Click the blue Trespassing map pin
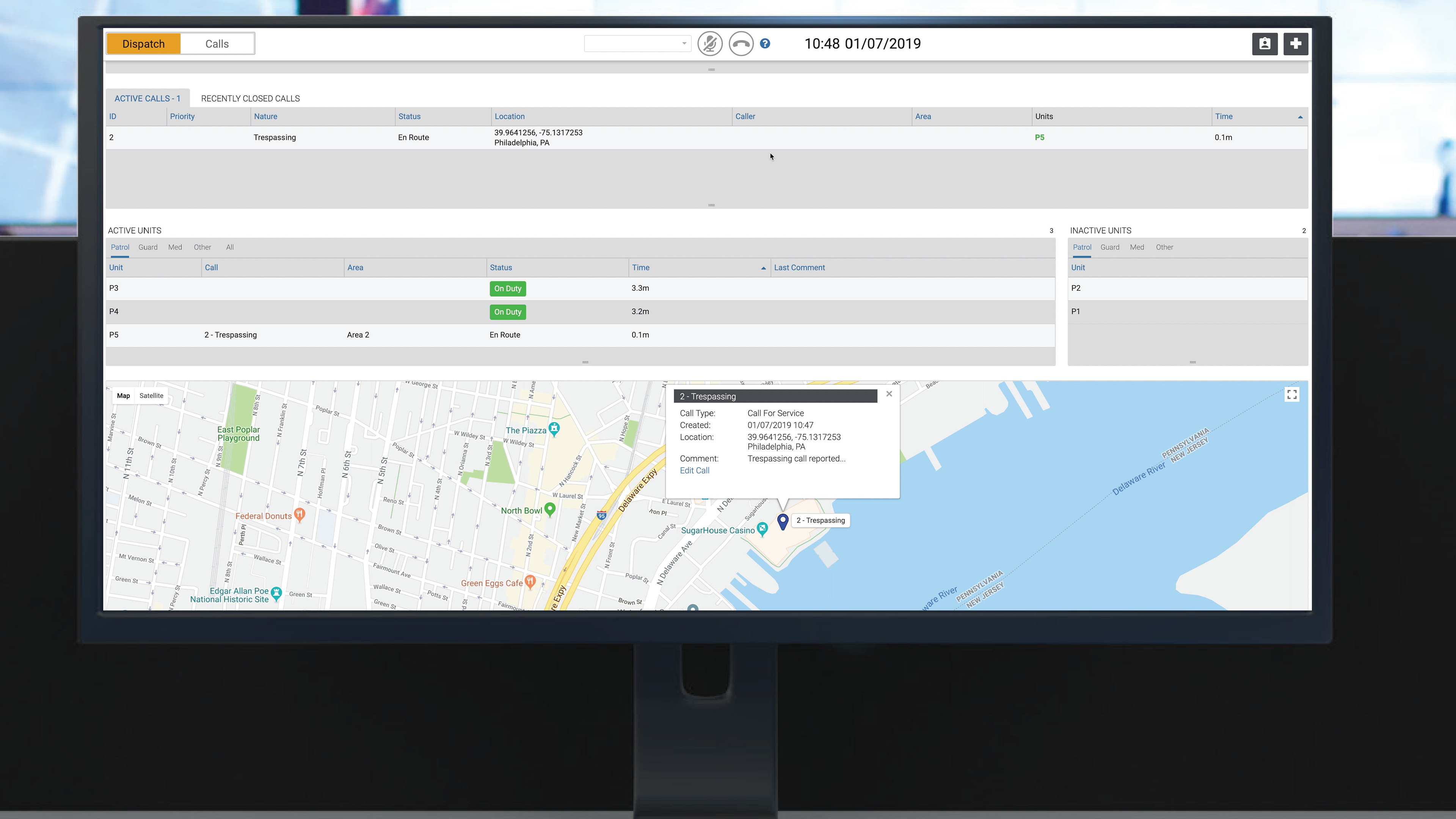The image size is (1456, 819). 783,521
